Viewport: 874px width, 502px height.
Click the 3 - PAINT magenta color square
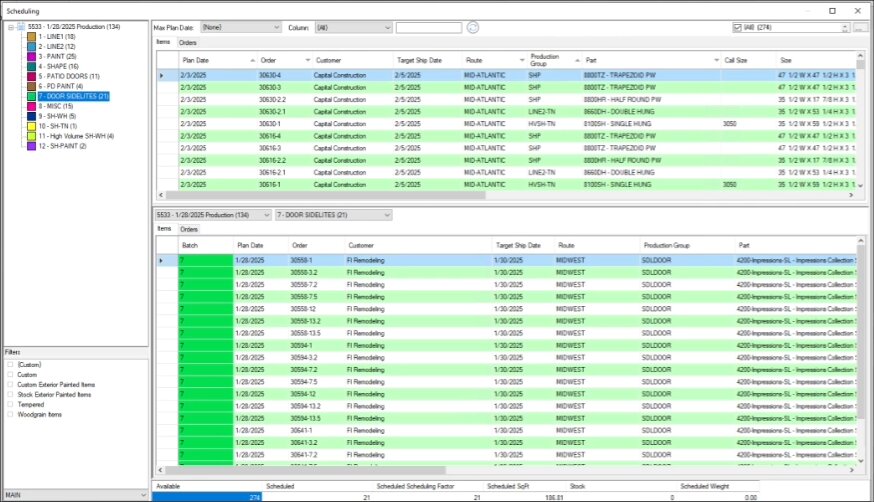coord(32,57)
